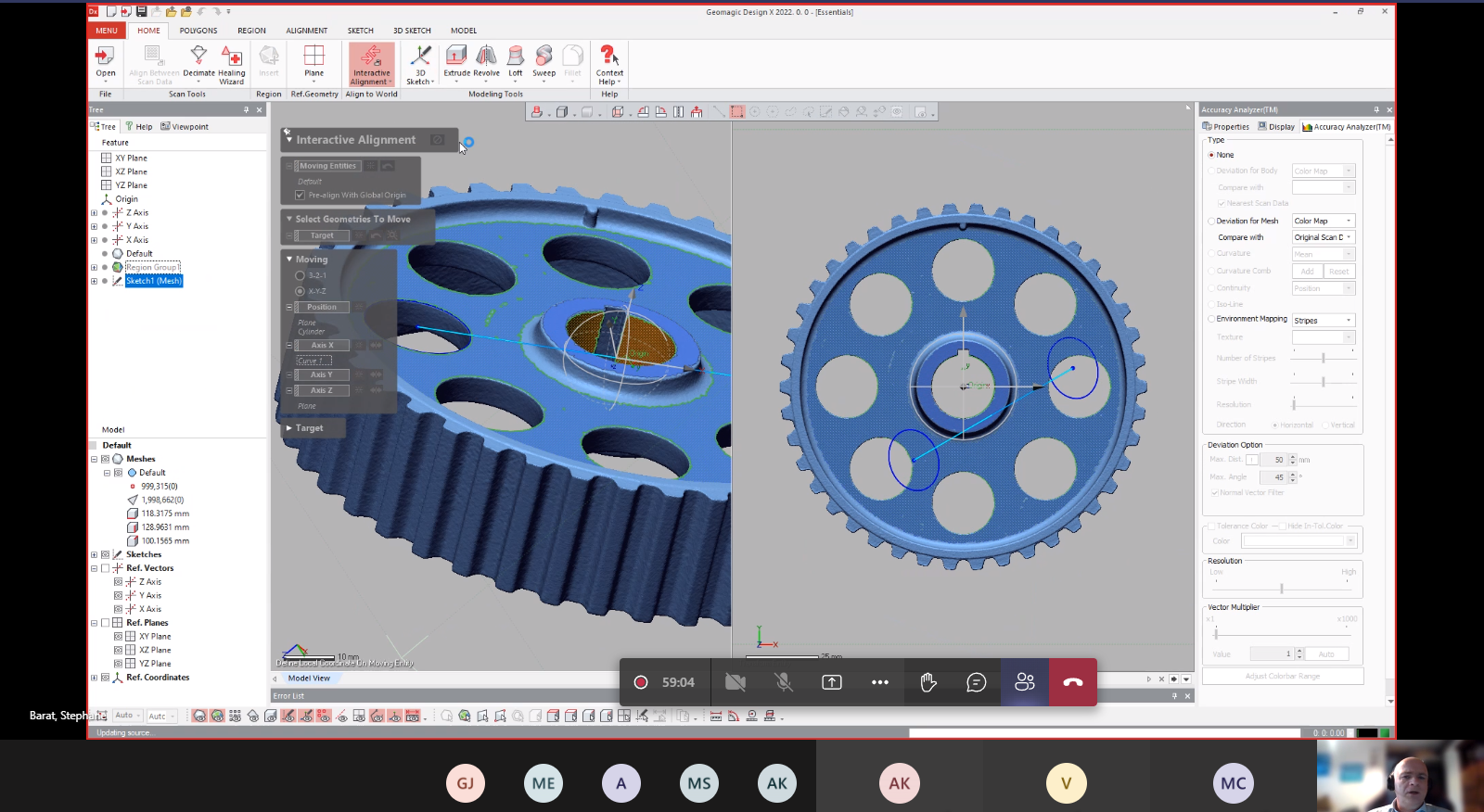Adjust the Resolution slider in Accuracy Analyzer
This screenshot has width=1484, height=812.
pos(1282,588)
